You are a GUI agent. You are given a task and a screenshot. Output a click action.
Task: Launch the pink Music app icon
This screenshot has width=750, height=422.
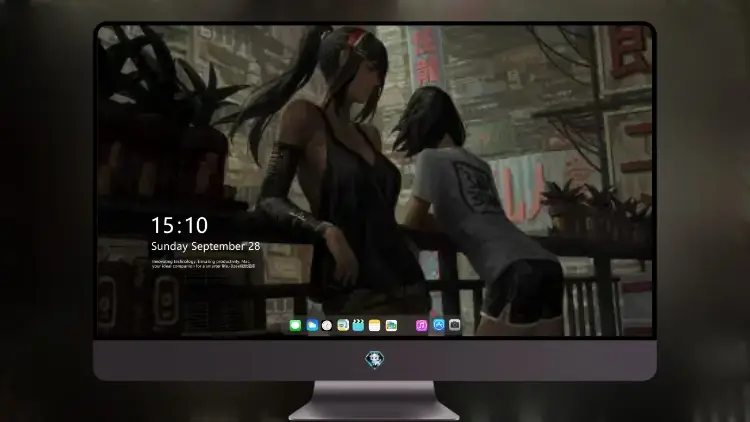click(x=421, y=325)
